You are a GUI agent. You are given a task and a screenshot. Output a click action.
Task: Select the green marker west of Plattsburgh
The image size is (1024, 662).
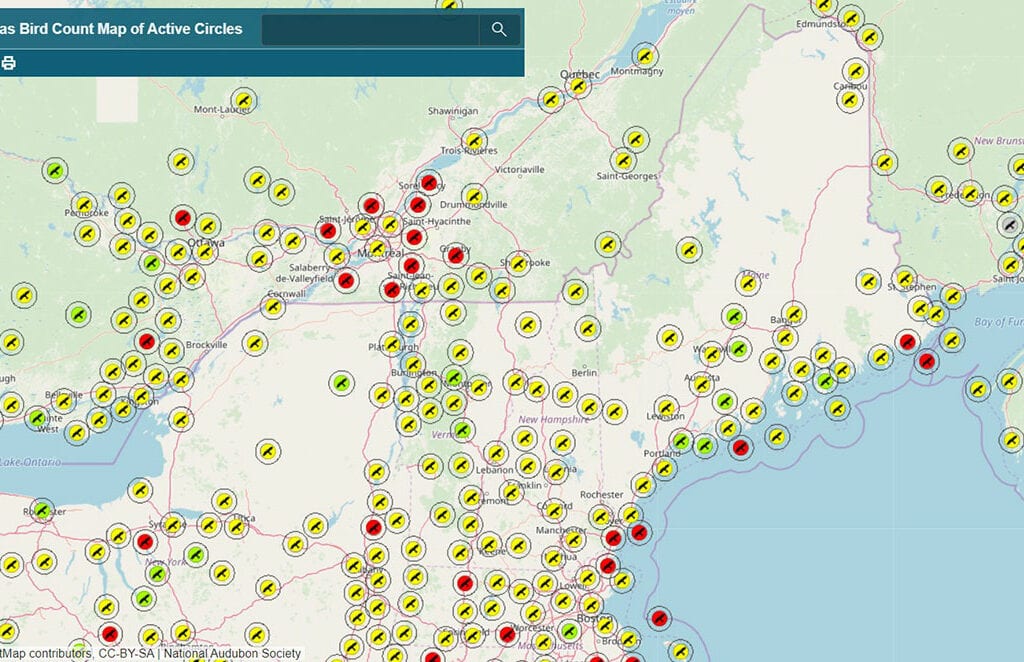tap(340, 382)
